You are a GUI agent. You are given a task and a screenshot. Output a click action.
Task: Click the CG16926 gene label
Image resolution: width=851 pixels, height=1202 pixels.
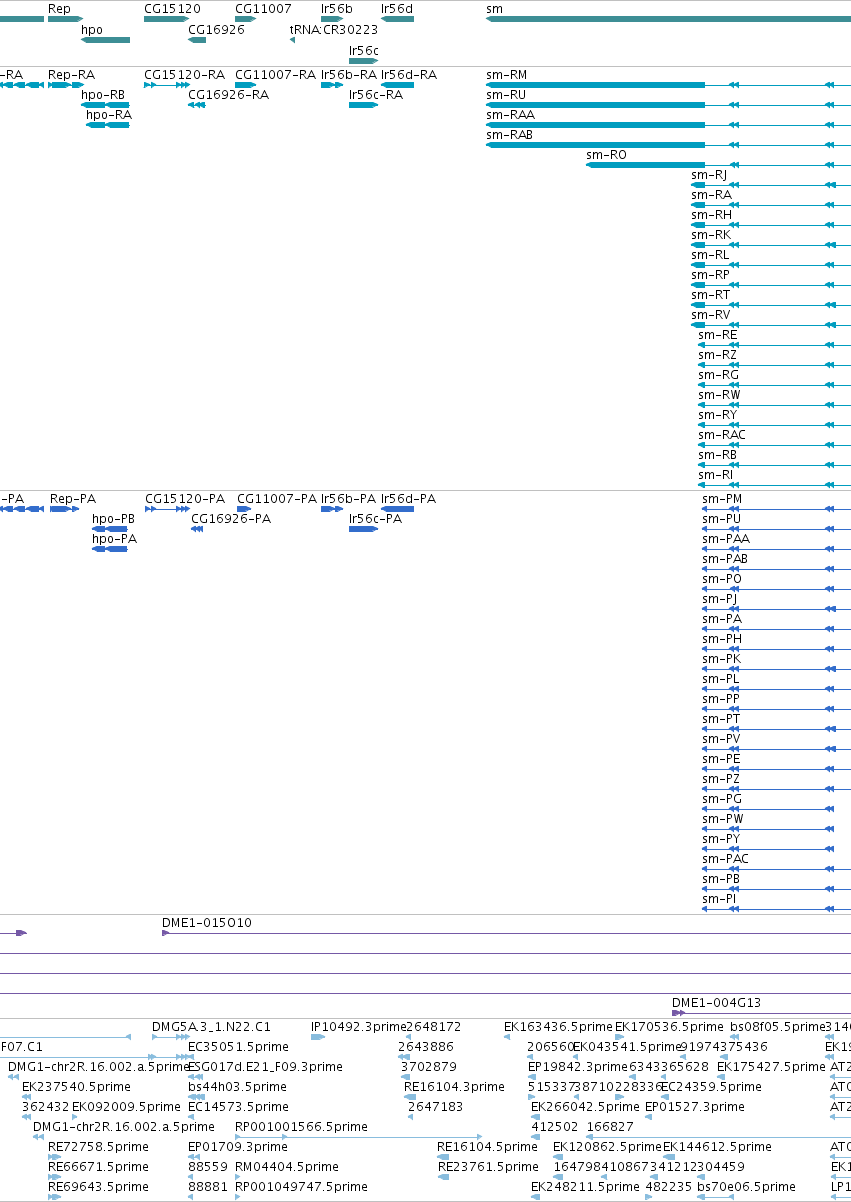(x=216, y=30)
